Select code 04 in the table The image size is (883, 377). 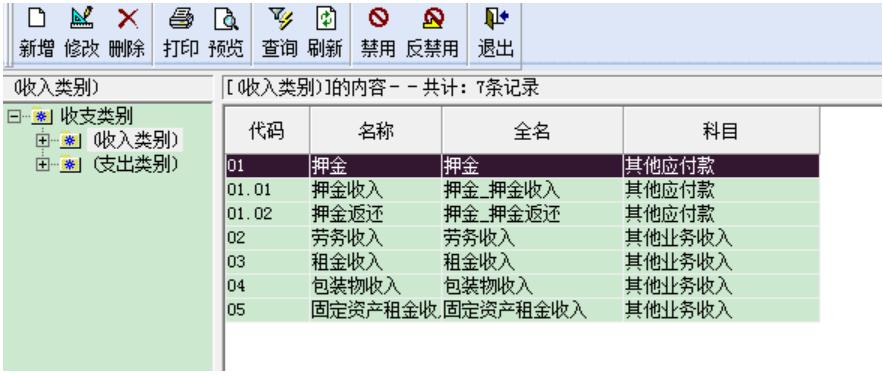pyautogui.click(x=267, y=286)
